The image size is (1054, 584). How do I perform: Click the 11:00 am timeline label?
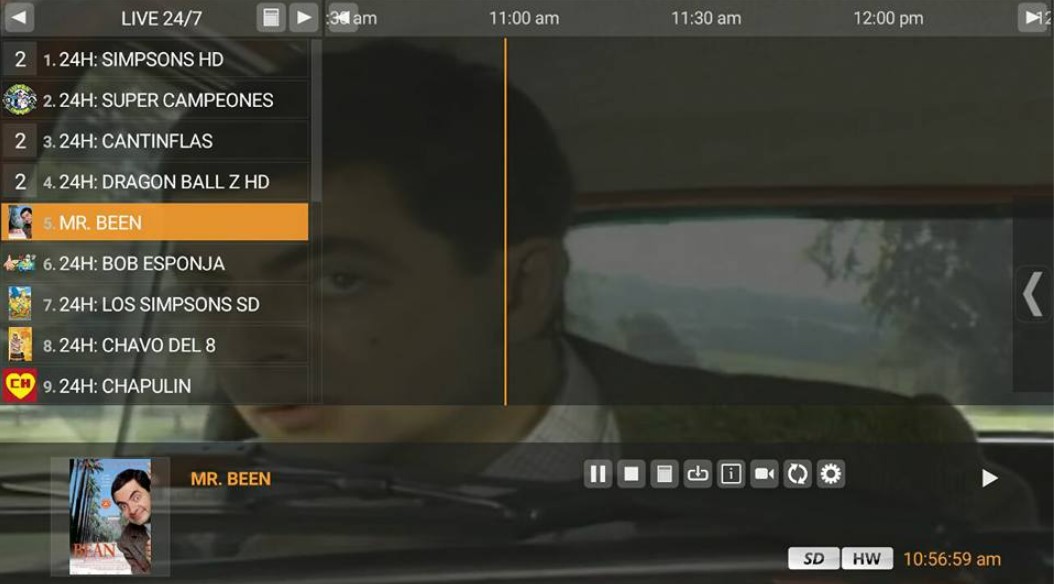coord(524,18)
